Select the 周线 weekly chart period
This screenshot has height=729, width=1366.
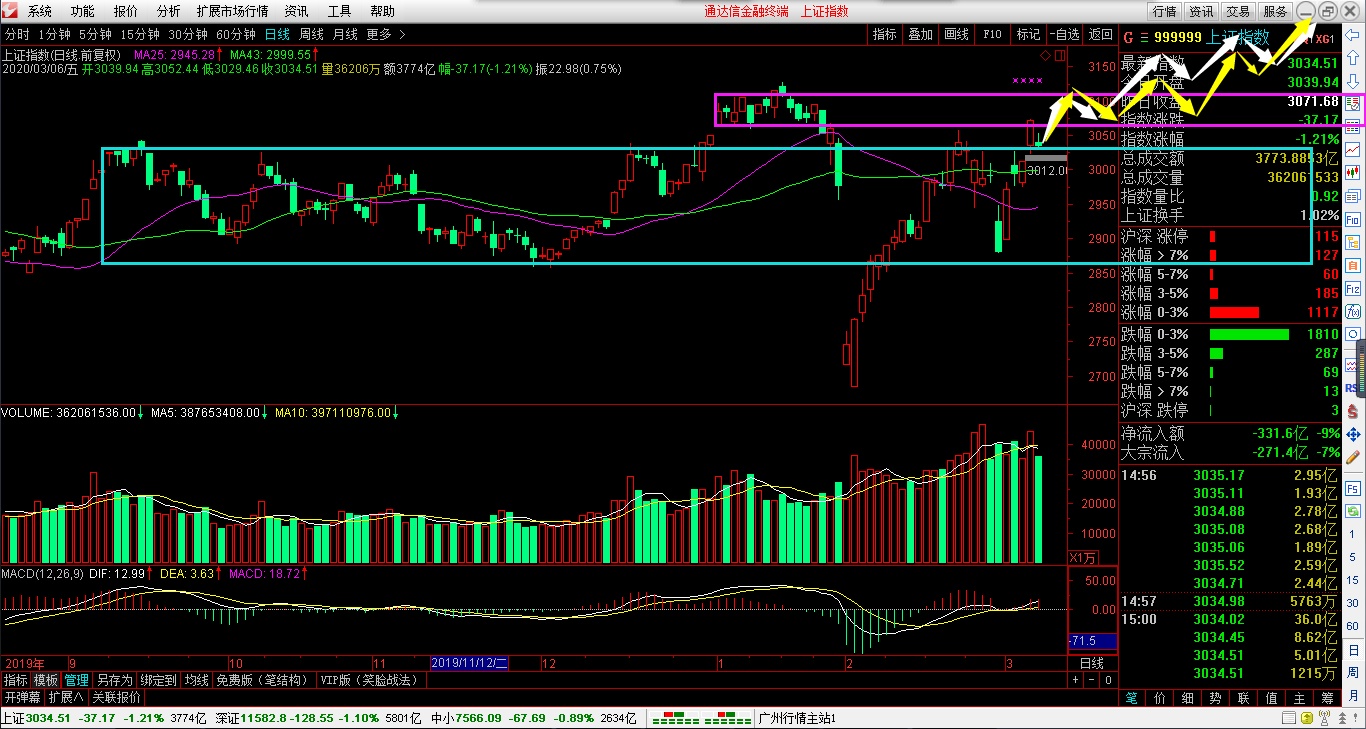click(x=311, y=34)
